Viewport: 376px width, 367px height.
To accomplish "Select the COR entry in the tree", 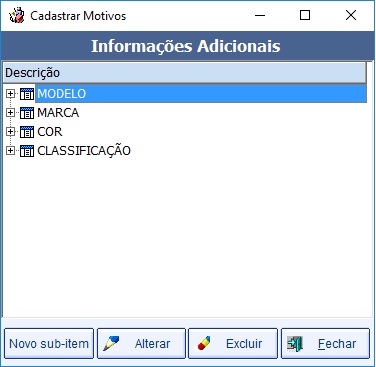I will [50, 132].
